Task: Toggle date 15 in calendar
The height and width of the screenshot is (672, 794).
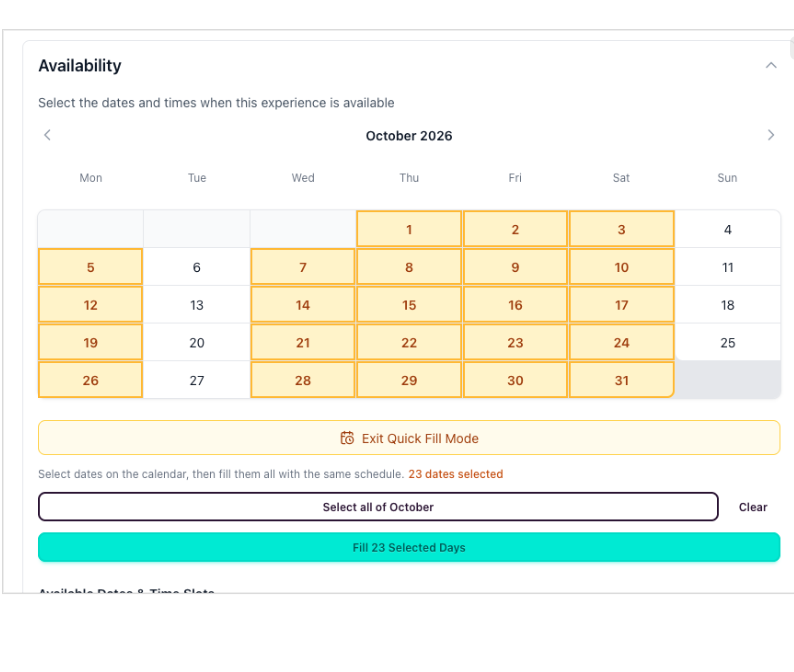Action: [x=409, y=305]
